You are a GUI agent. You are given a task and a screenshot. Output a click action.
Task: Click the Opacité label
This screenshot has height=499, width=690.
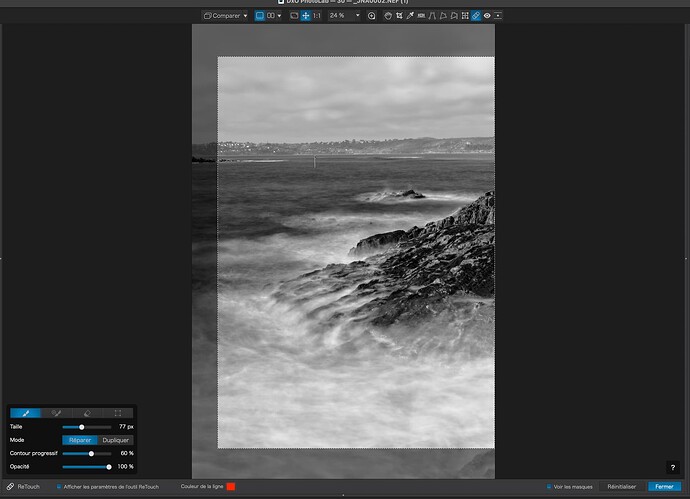(19, 466)
